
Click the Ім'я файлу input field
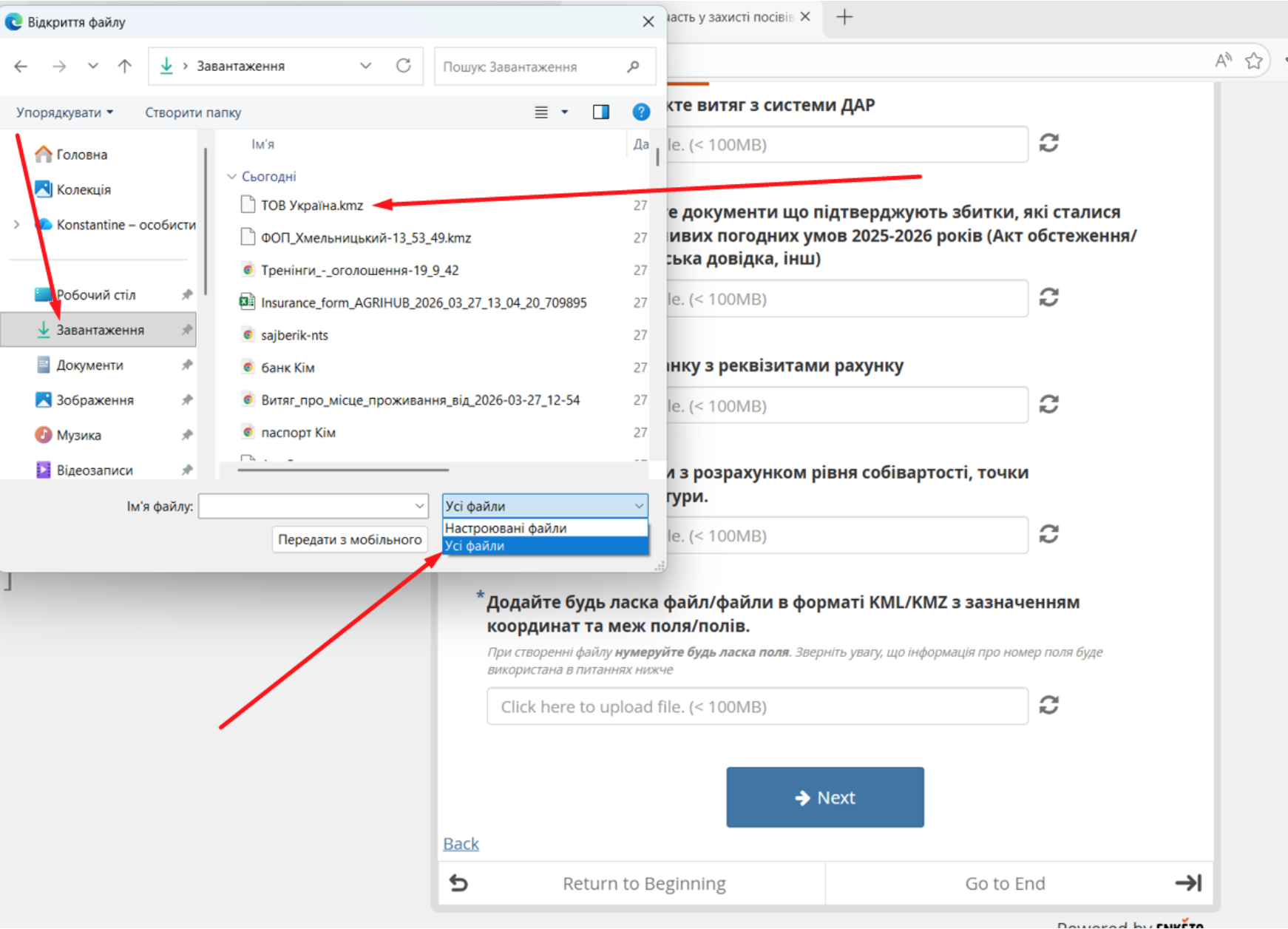[307, 507]
